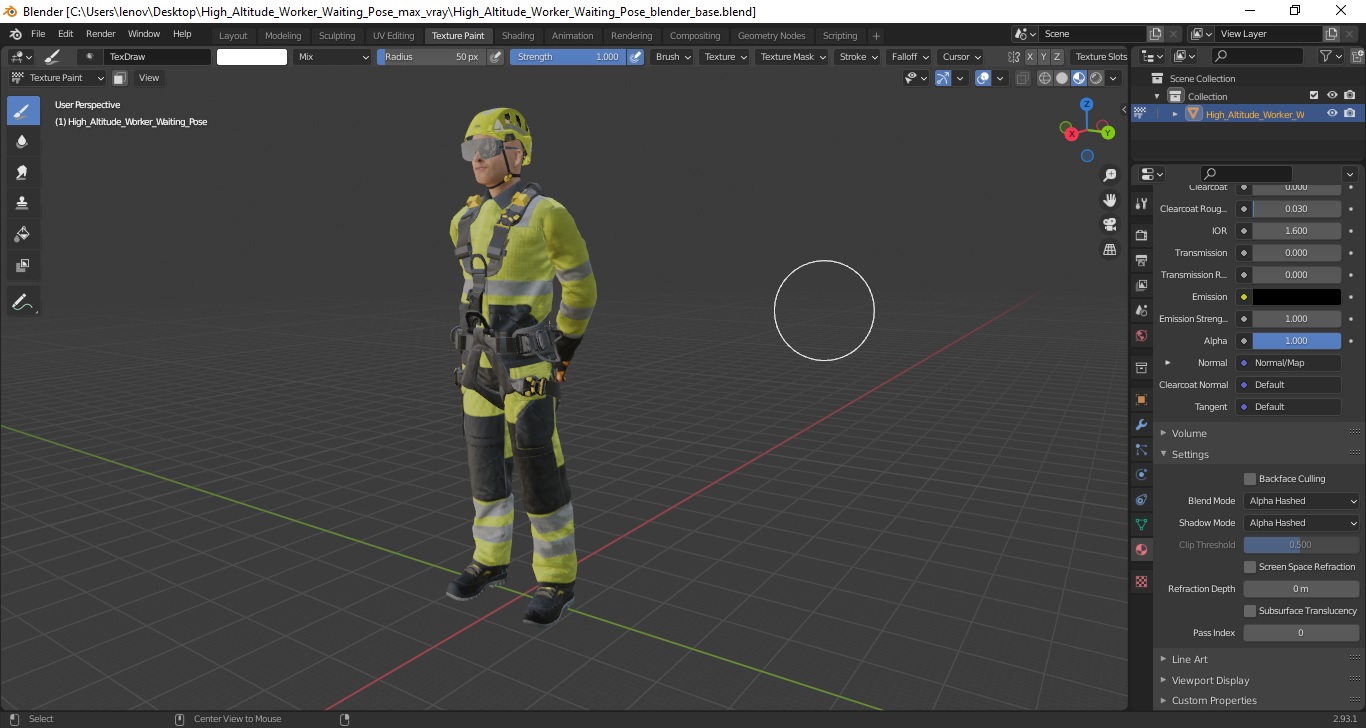
Task: Select the Smear tool
Action: [x=23, y=173]
